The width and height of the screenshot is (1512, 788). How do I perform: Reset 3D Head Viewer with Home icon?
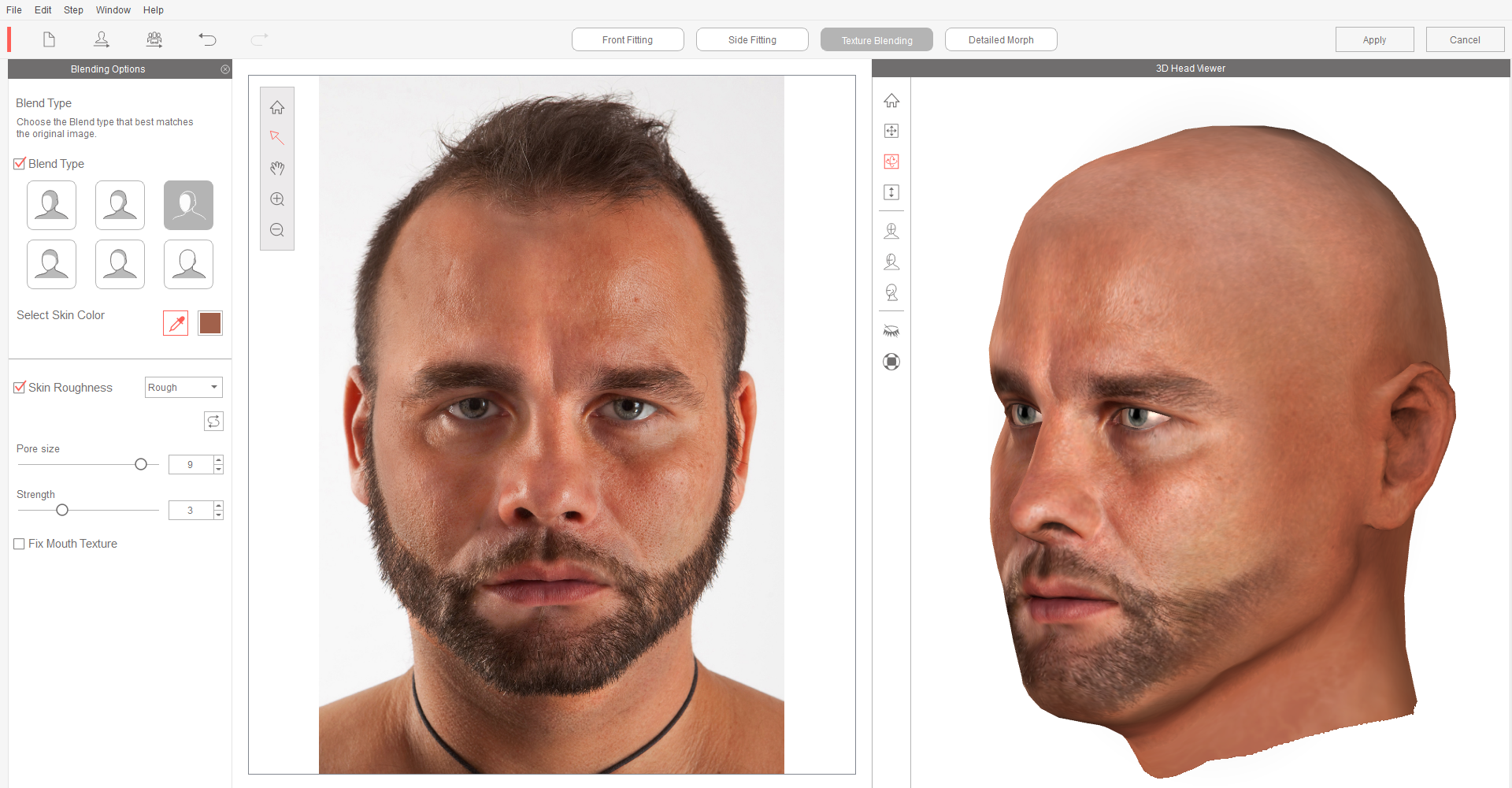tap(891, 100)
